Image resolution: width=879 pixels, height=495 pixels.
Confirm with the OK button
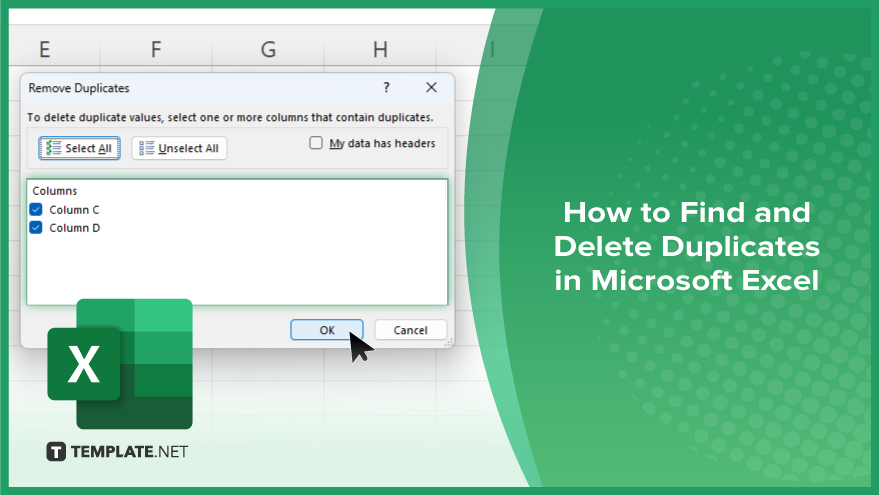(x=327, y=330)
